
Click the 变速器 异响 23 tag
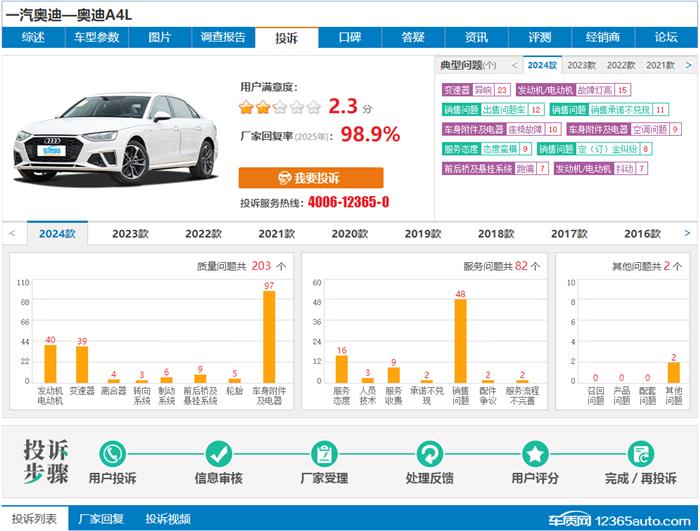476,90
